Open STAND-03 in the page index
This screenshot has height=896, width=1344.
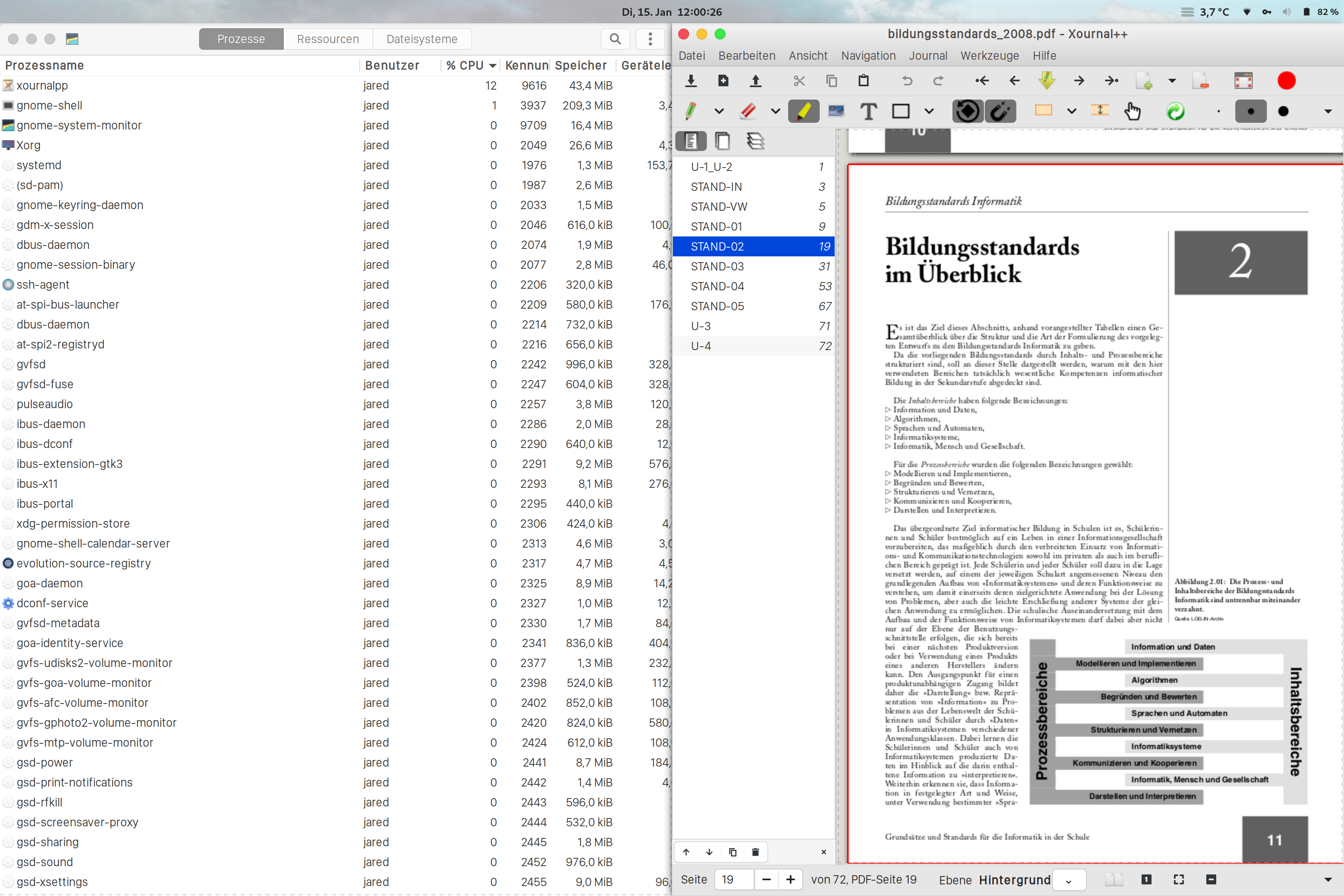click(x=717, y=266)
